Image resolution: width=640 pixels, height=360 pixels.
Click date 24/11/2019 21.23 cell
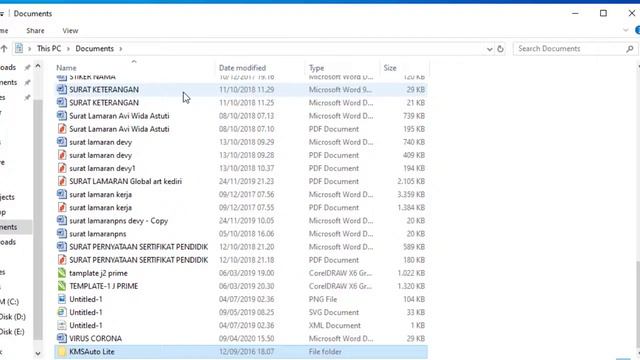click(247, 181)
